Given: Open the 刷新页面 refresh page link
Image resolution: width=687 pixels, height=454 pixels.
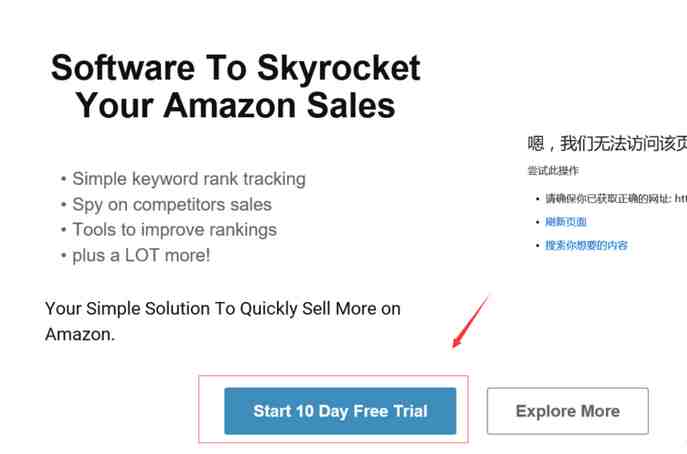Looking at the screenshot, I should tap(566, 222).
